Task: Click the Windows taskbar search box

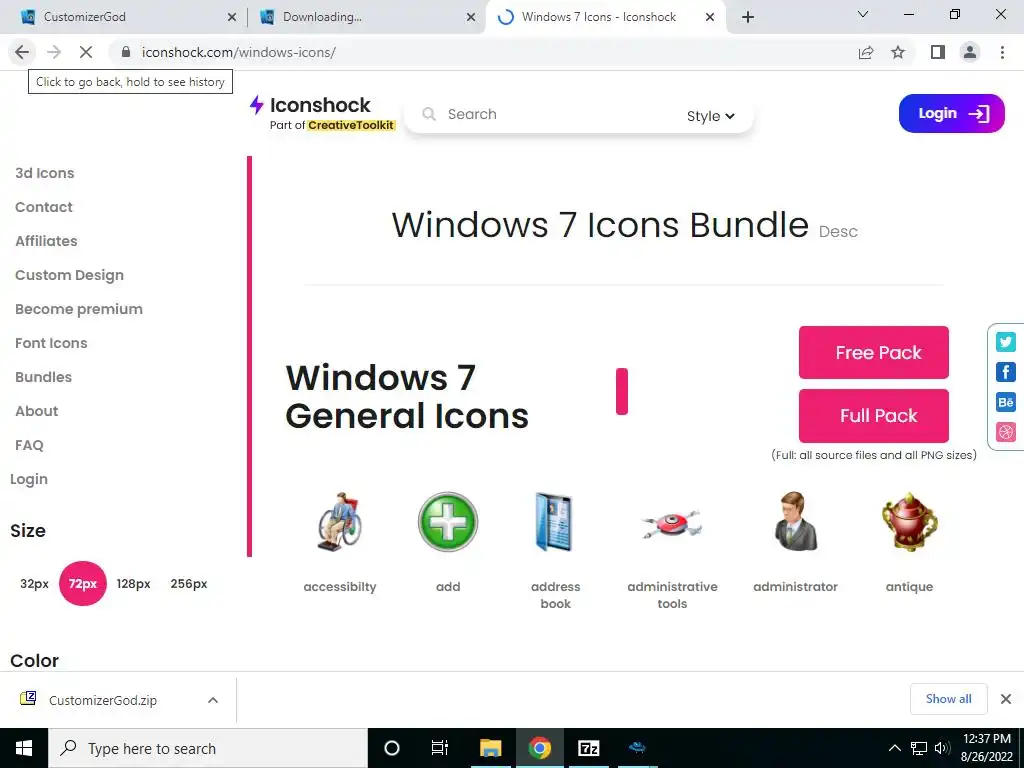Action: [208, 748]
